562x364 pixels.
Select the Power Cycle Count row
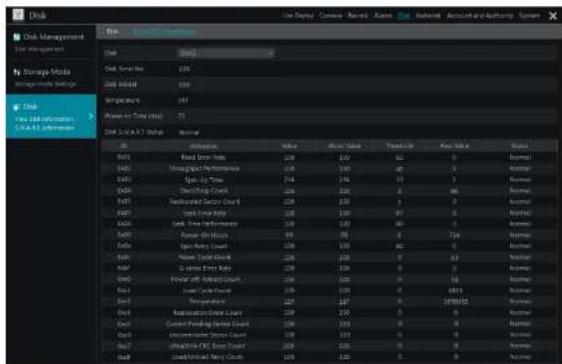click(329, 257)
